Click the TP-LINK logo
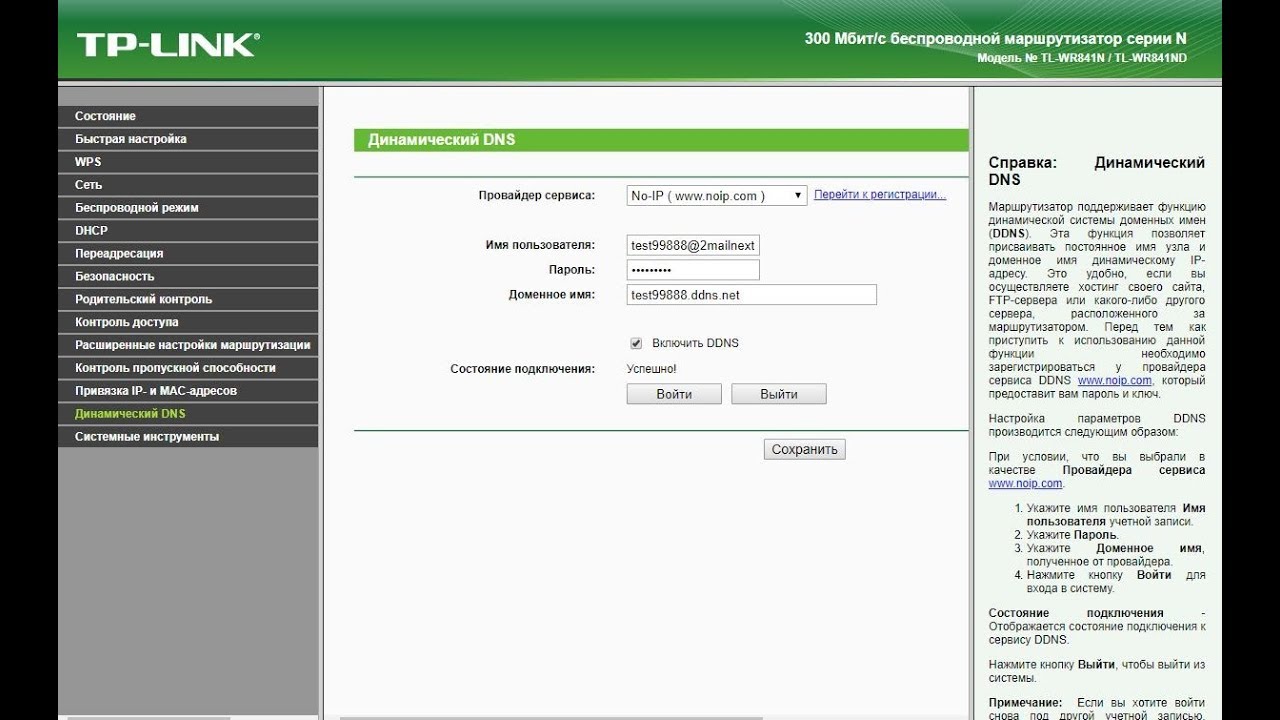The image size is (1280, 720). pyautogui.click(x=168, y=44)
